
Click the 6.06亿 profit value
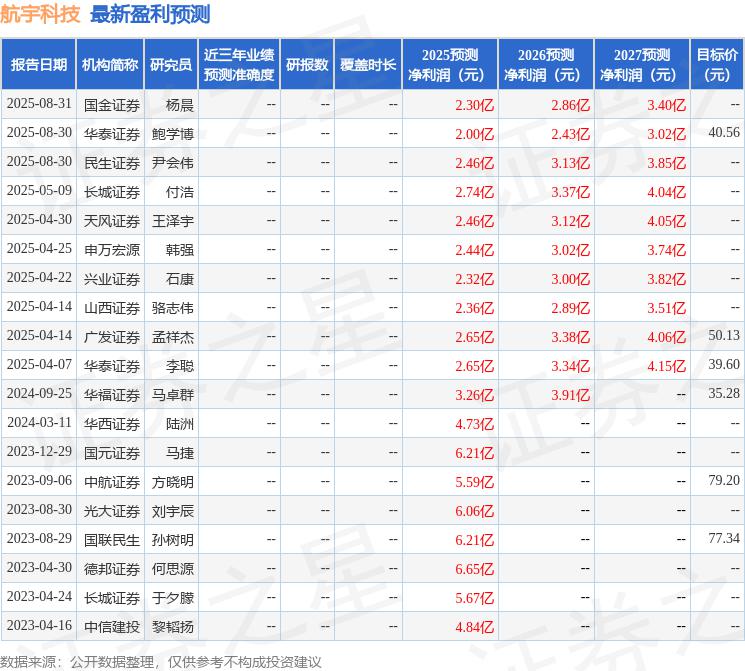[x=474, y=511]
